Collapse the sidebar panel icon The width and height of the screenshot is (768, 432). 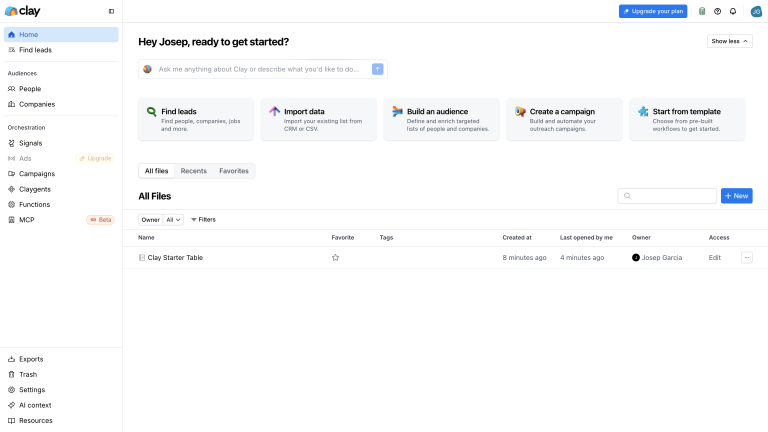click(111, 11)
